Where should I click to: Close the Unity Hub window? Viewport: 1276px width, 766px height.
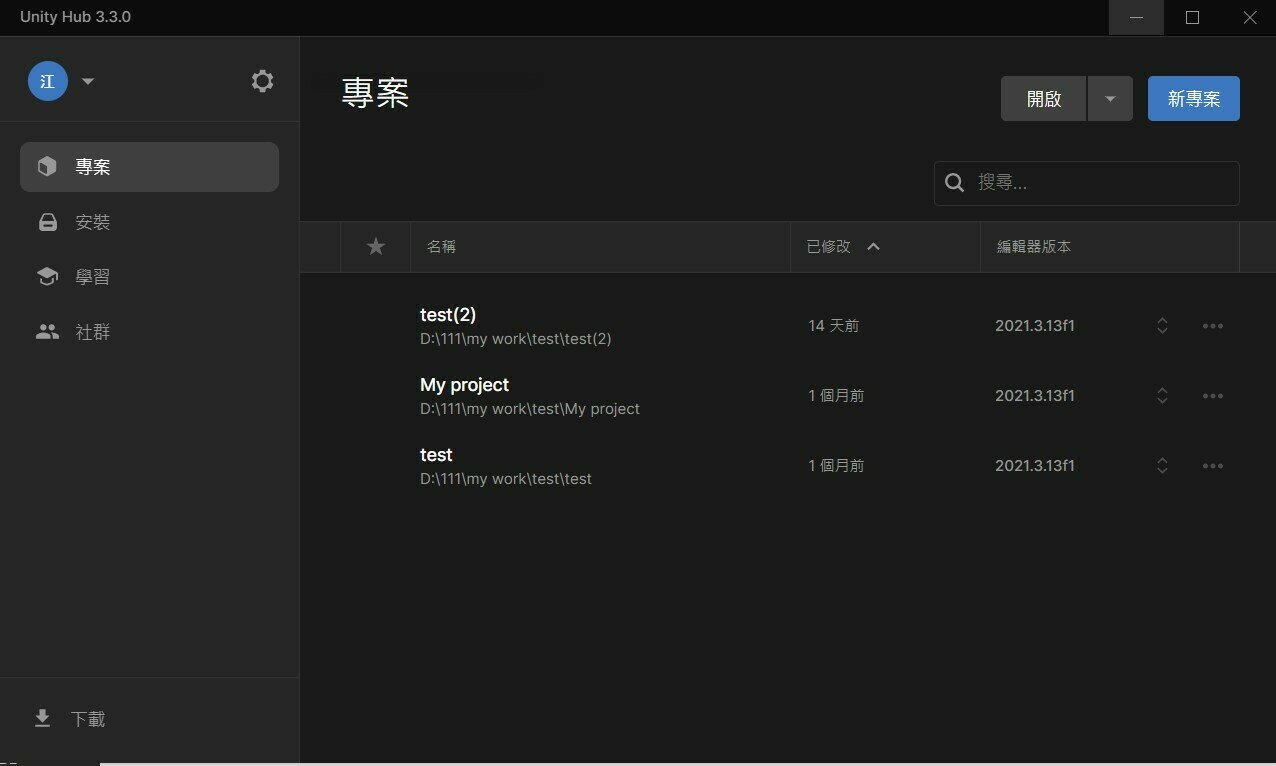1249,17
